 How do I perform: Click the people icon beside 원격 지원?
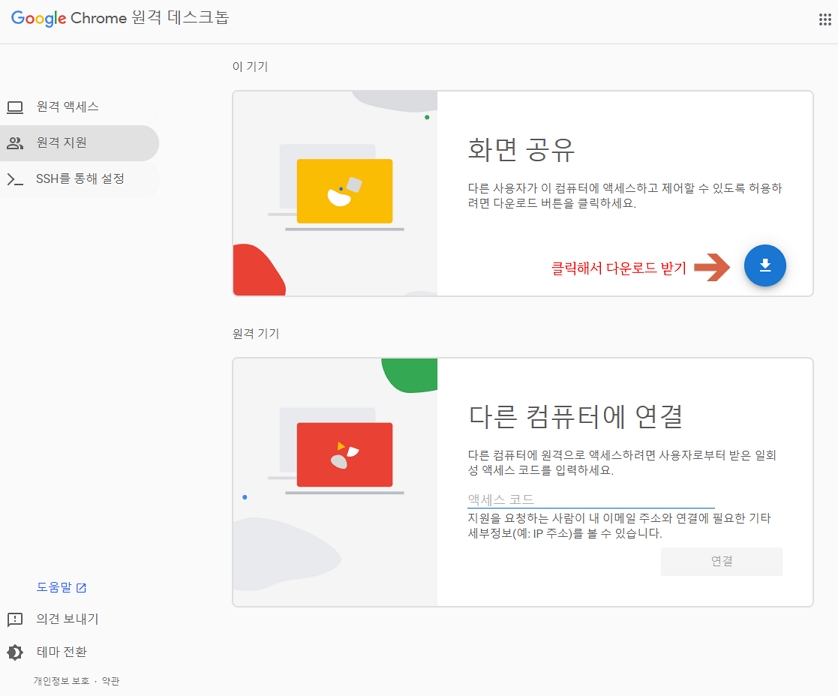pos(15,143)
